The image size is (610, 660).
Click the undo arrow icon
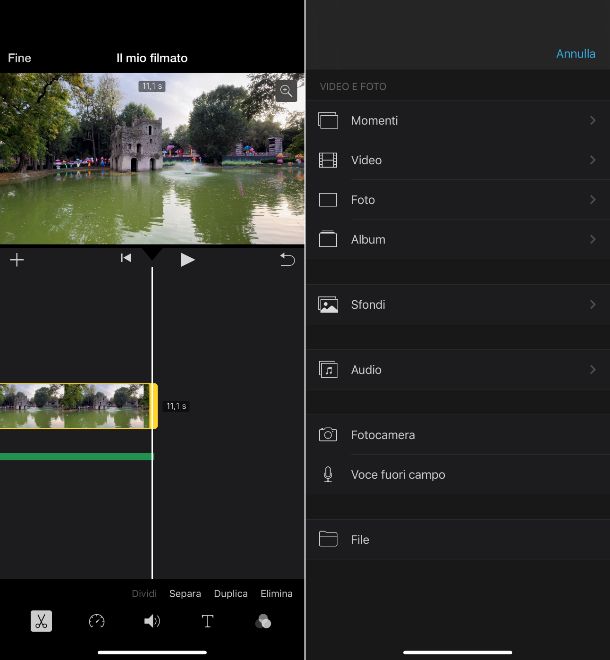(x=287, y=260)
